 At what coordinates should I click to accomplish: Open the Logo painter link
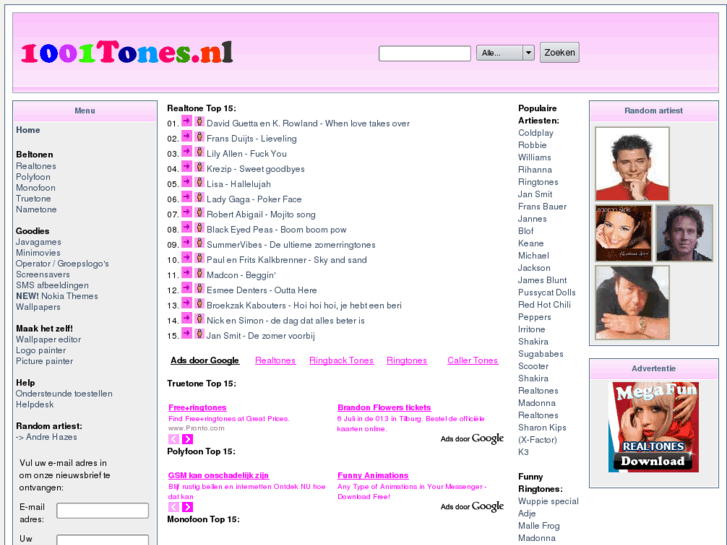[41, 350]
